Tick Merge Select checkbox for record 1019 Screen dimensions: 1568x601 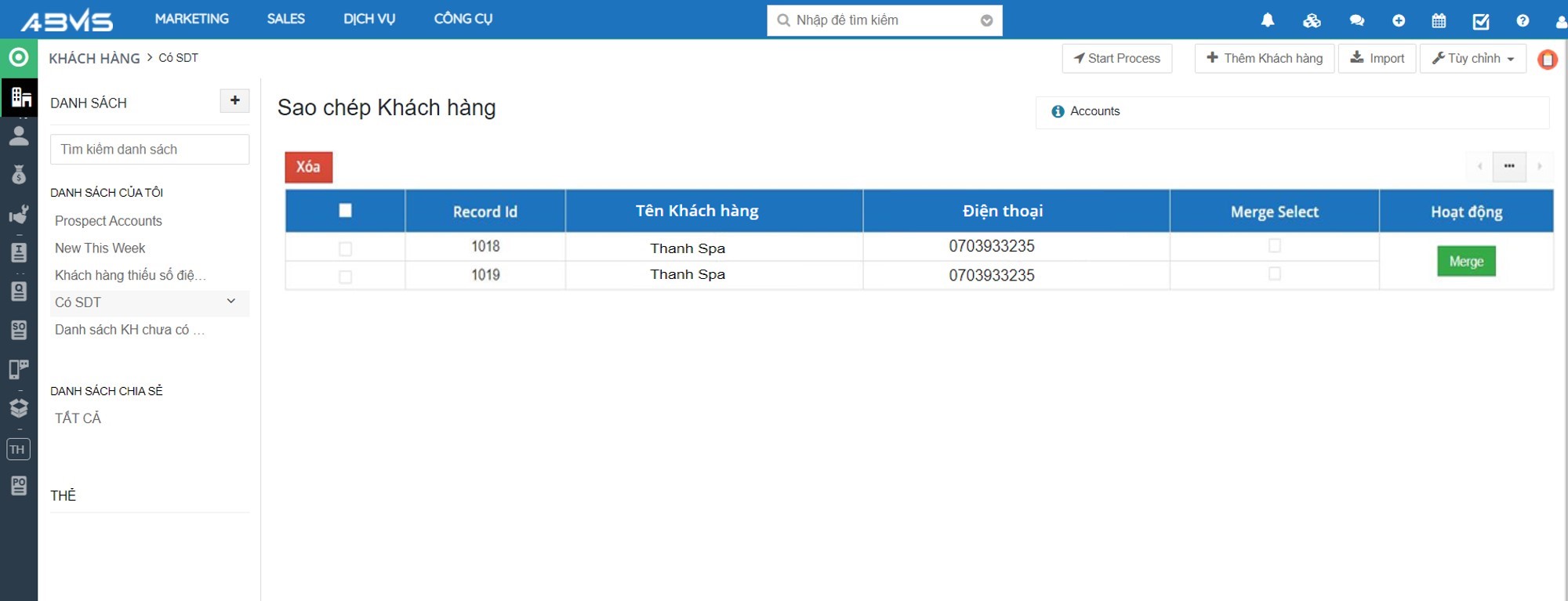click(x=1274, y=273)
